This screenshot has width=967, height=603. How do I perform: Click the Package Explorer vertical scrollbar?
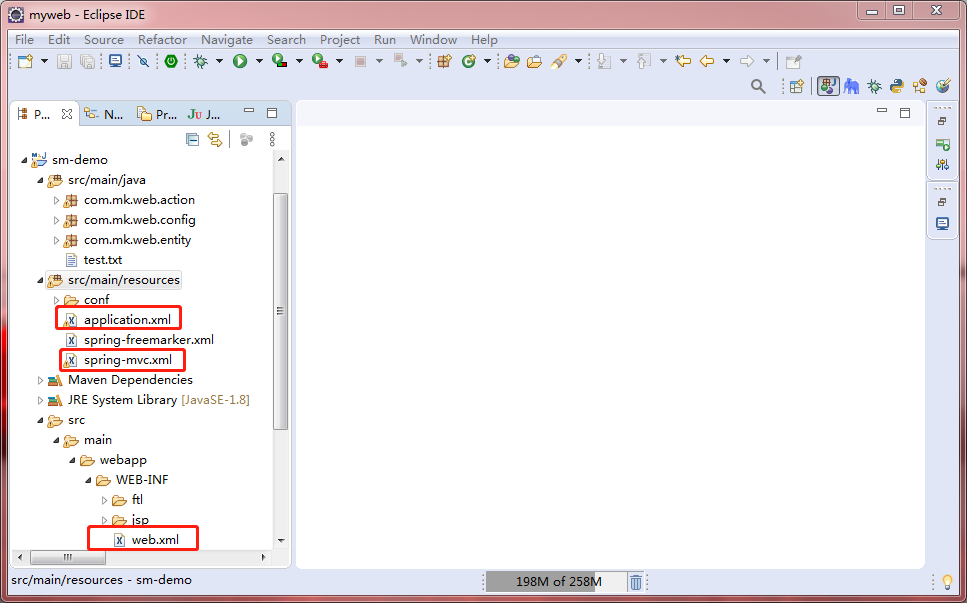281,311
